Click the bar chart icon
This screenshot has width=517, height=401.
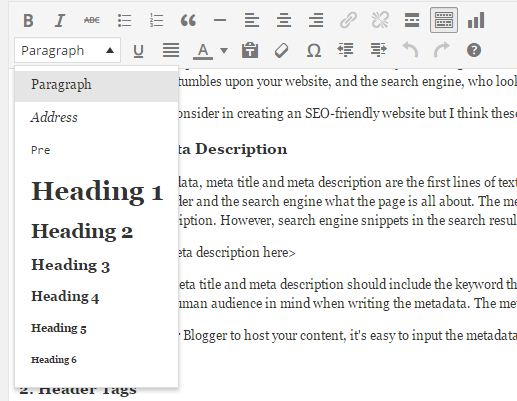476,21
